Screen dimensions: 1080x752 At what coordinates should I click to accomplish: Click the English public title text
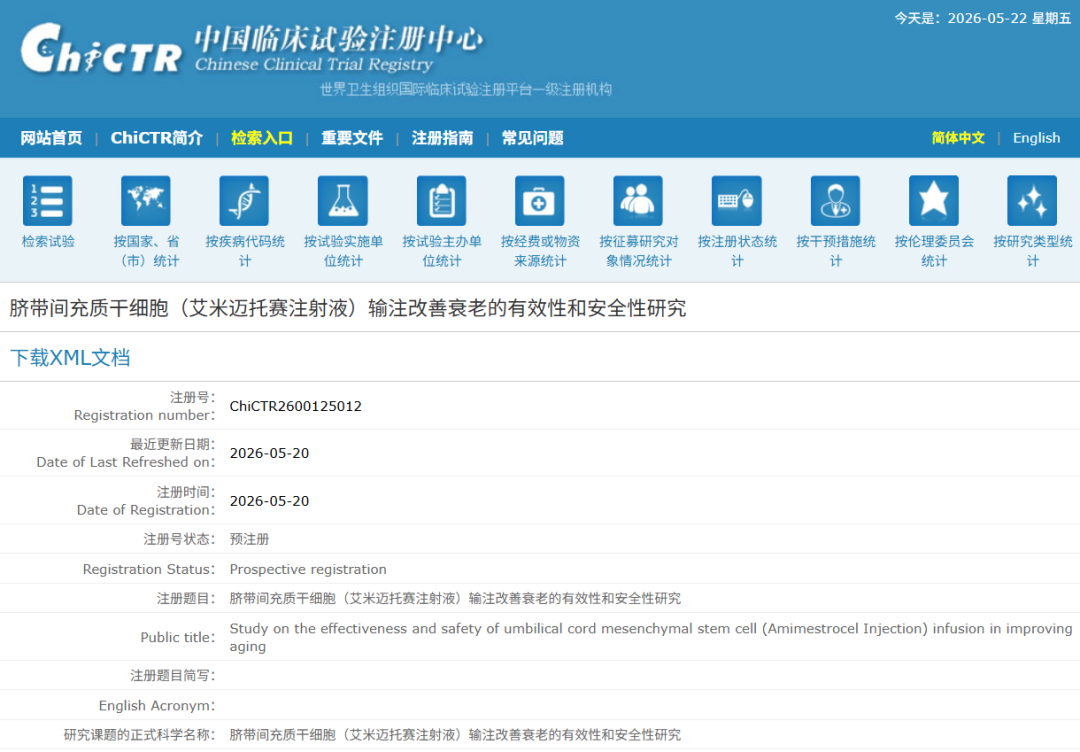(651, 637)
